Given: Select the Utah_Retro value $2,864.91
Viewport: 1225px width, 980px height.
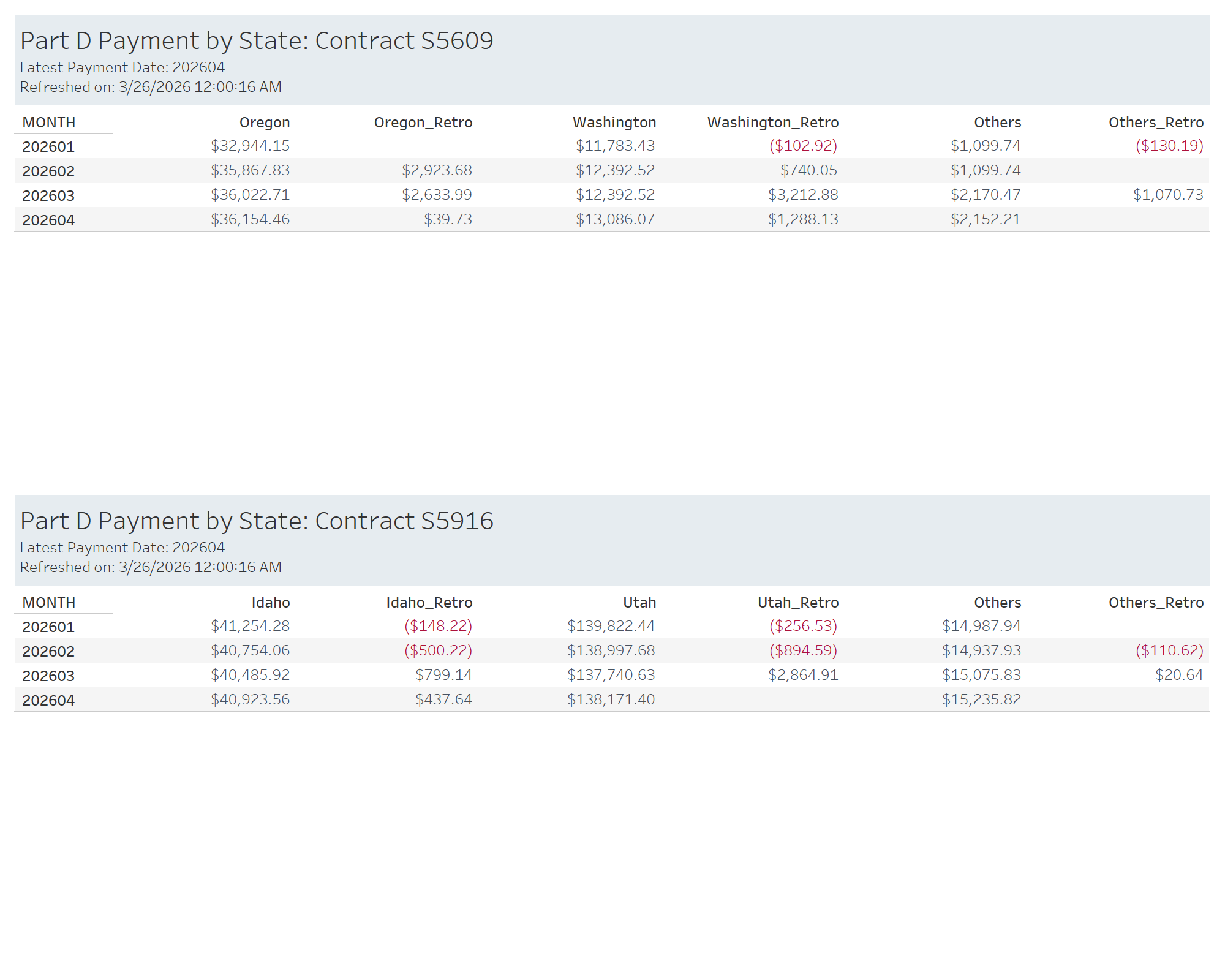Looking at the screenshot, I should pyautogui.click(x=803, y=675).
